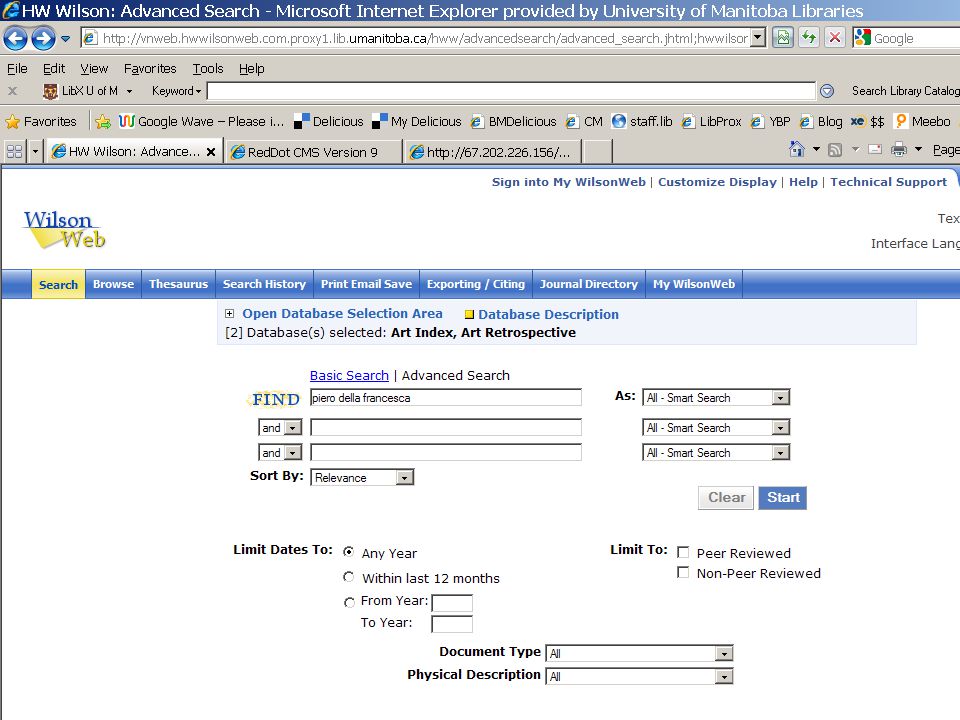The width and height of the screenshot is (960, 720).
Task: Click the Google search provider icon
Action: click(863, 38)
